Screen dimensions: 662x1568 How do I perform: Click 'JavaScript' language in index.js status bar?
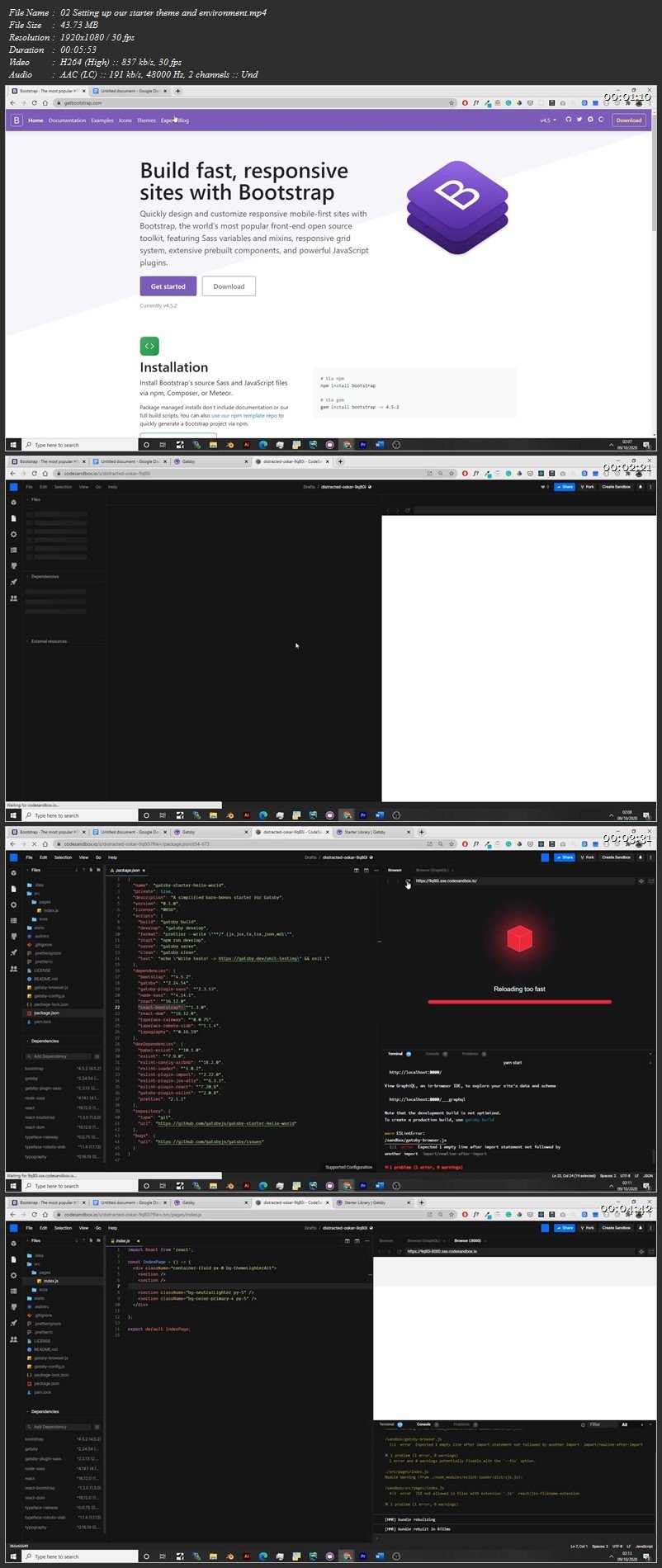coord(645,1547)
